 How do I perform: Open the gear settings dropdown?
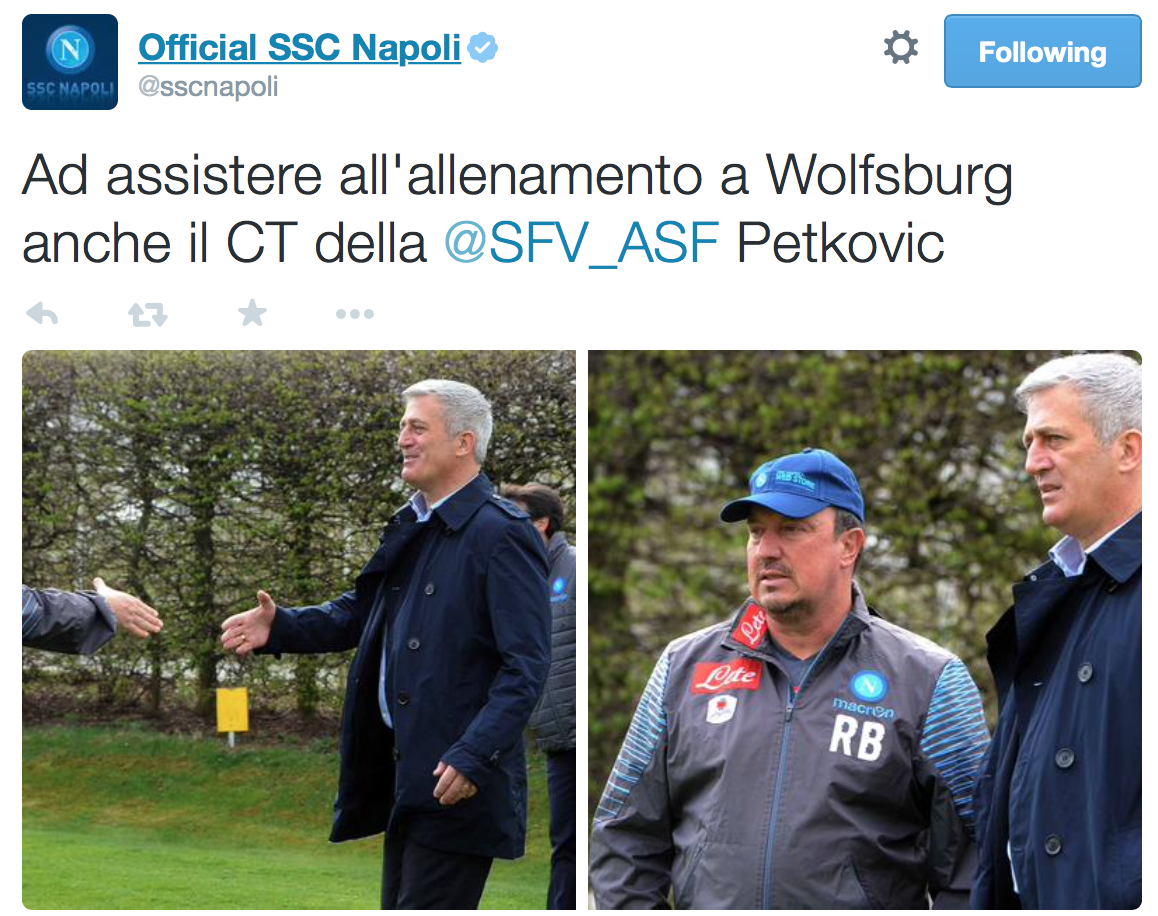901,47
